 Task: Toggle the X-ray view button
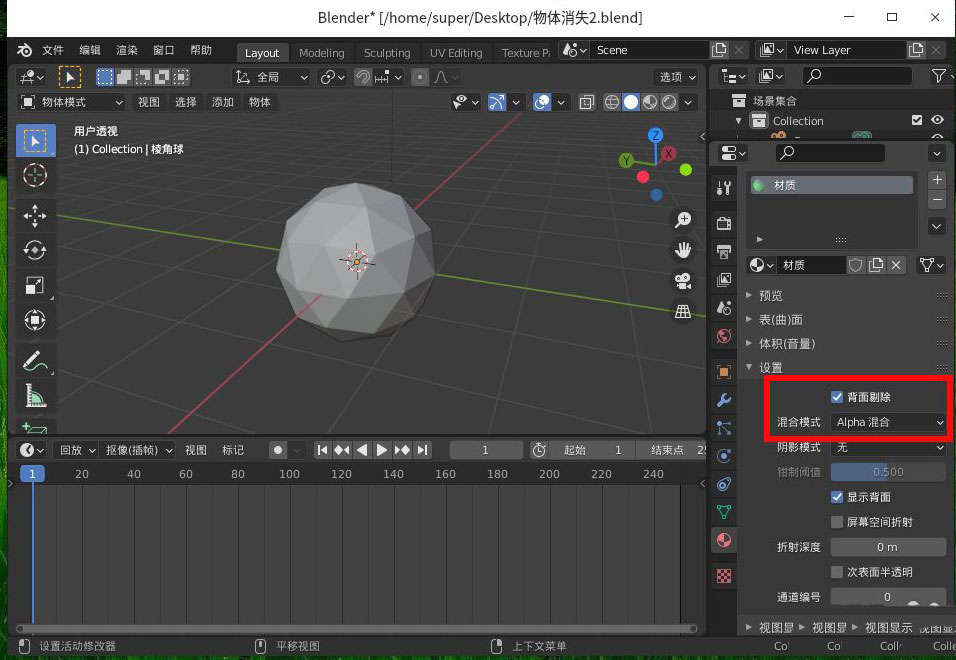[x=586, y=102]
